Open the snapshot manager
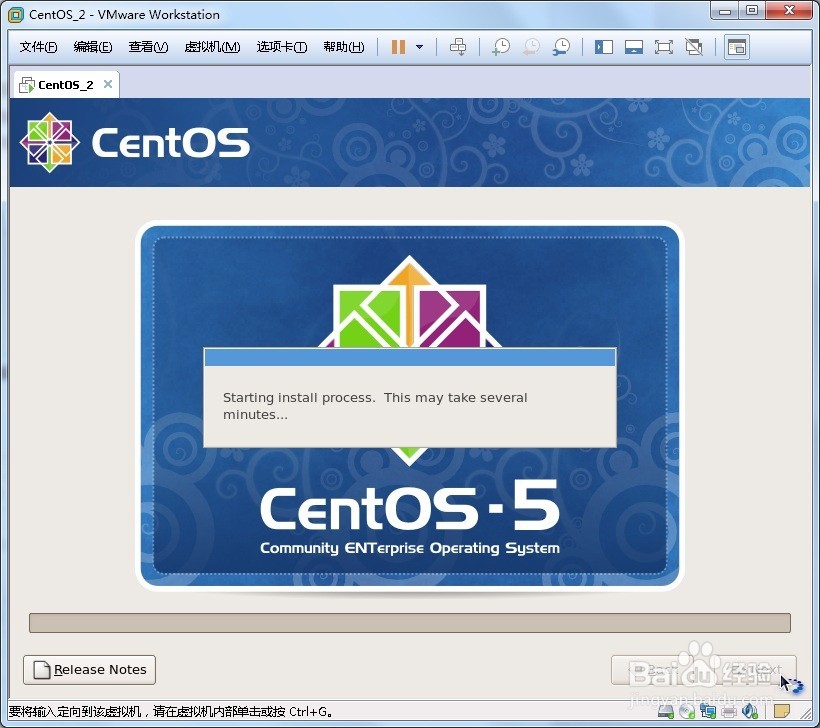 click(x=561, y=47)
